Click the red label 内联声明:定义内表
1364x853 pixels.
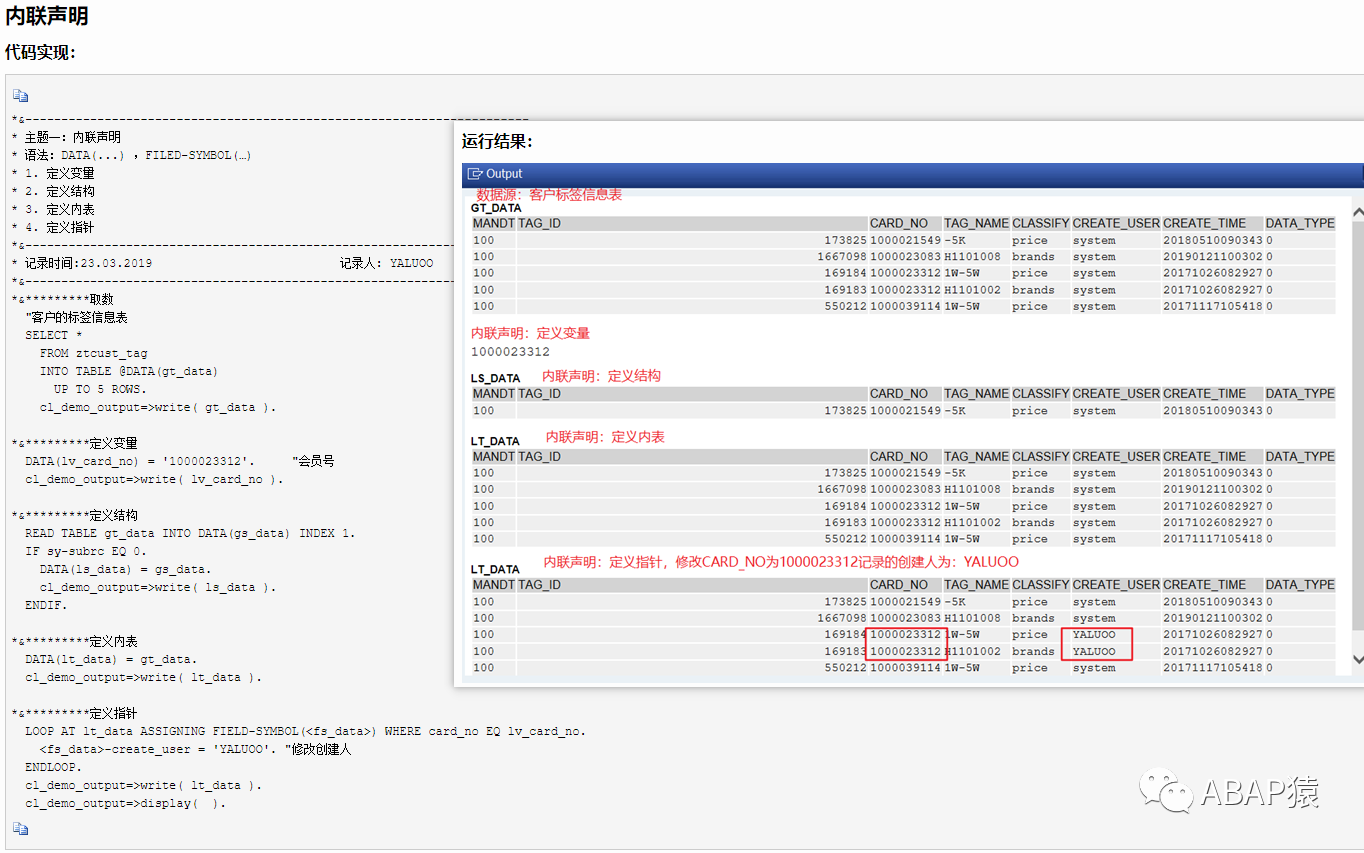(x=605, y=437)
